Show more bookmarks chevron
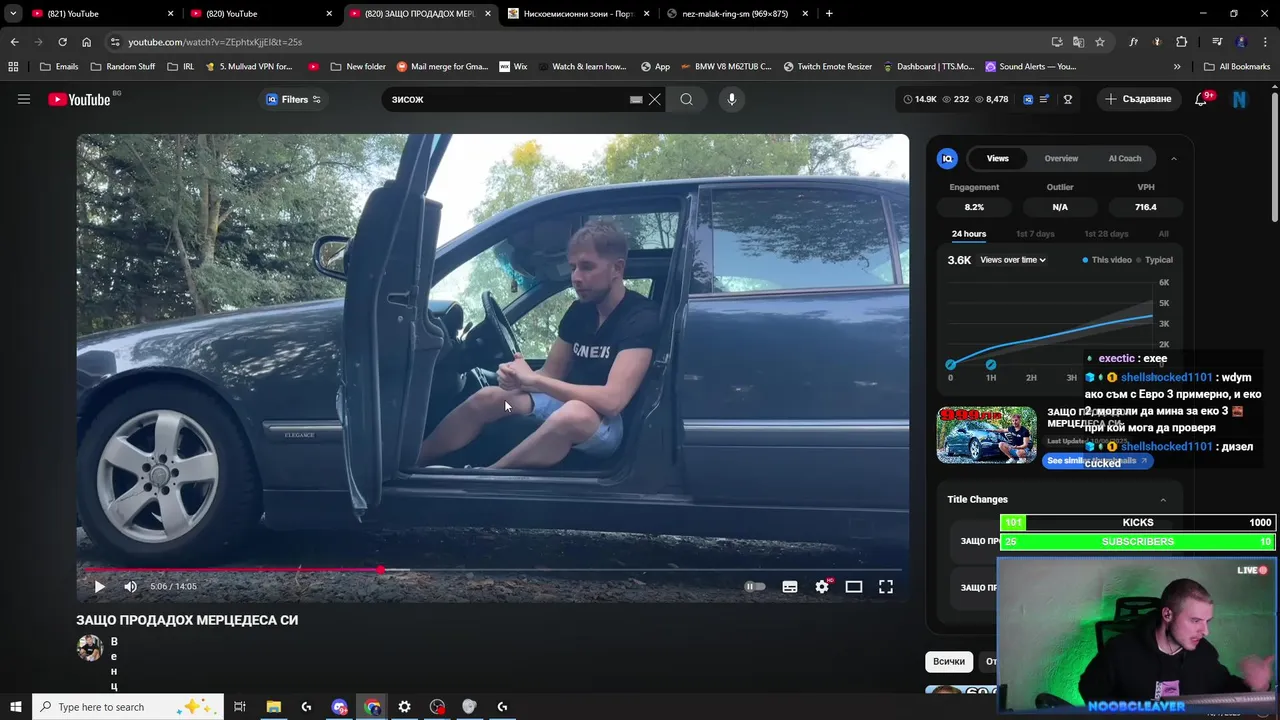Image resolution: width=1280 pixels, height=720 pixels. coord(1177,67)
